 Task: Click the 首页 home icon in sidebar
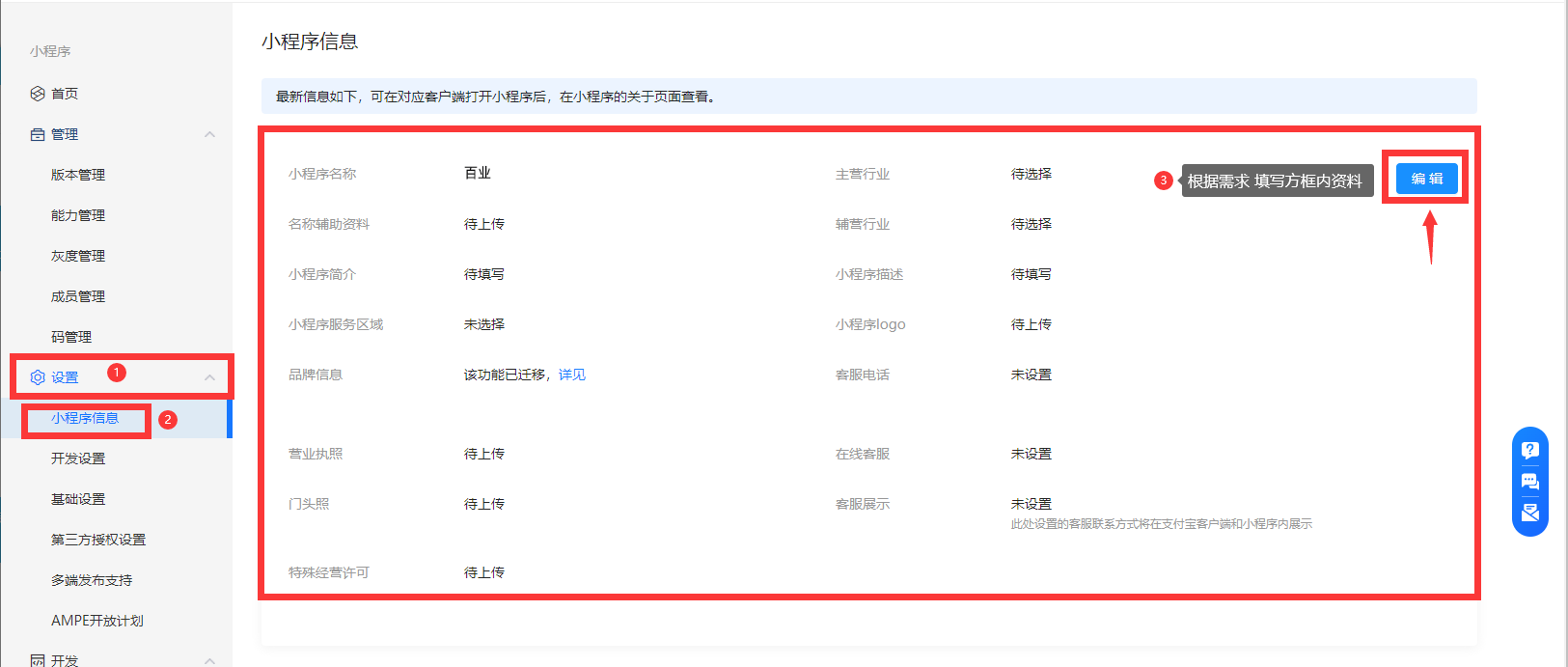(38, 94)
